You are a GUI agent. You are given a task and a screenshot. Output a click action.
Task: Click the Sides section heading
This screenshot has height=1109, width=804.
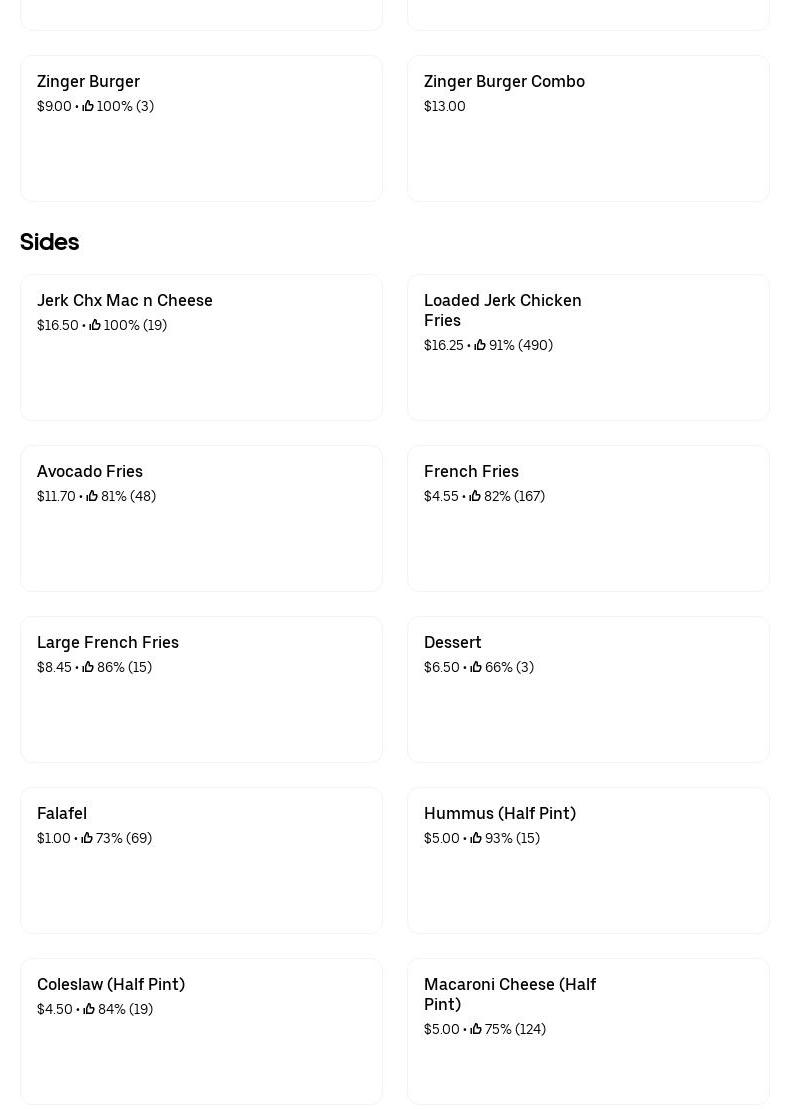49,242
